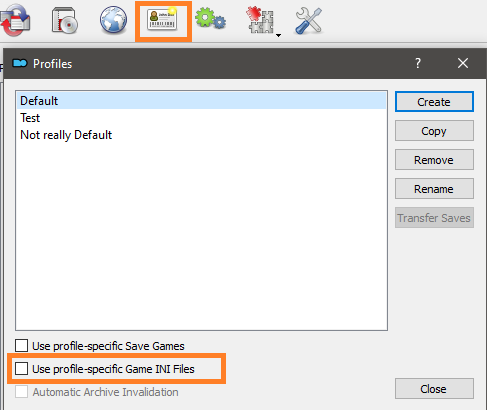Toggle Automatic Archive Invalidation checkbox

click(x=21, y=392)
